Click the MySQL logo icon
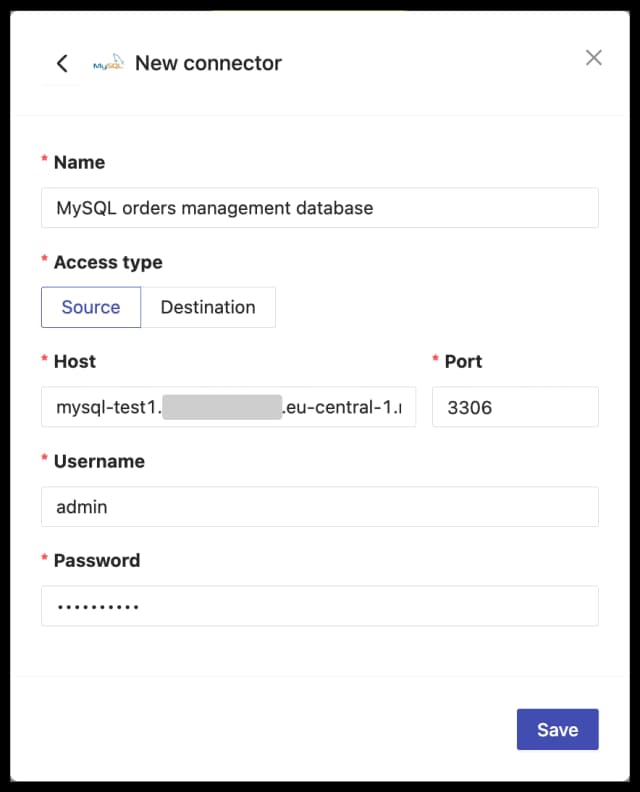This screenshot has width=640, height=792. point(109,63)
